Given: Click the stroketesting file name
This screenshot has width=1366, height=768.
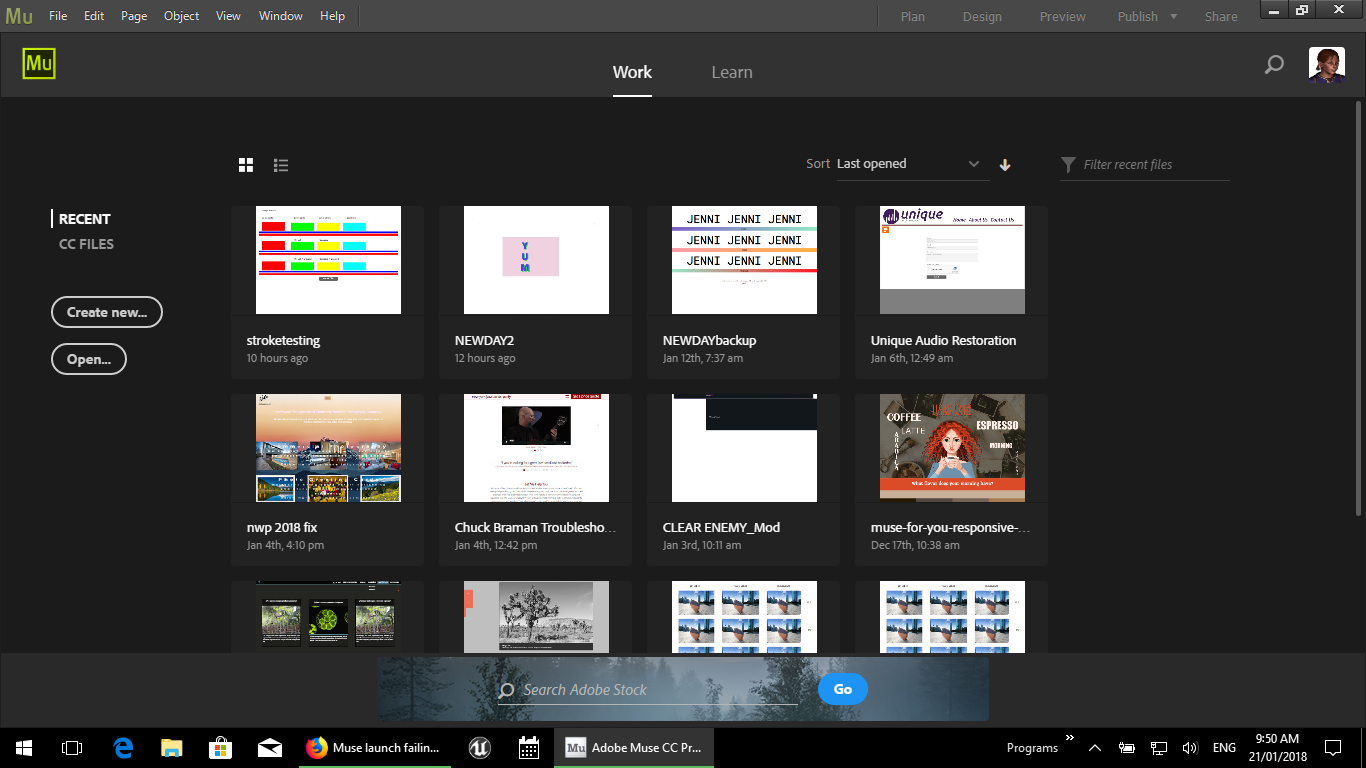Looking at the screenshot, I should tap(283, 340).
